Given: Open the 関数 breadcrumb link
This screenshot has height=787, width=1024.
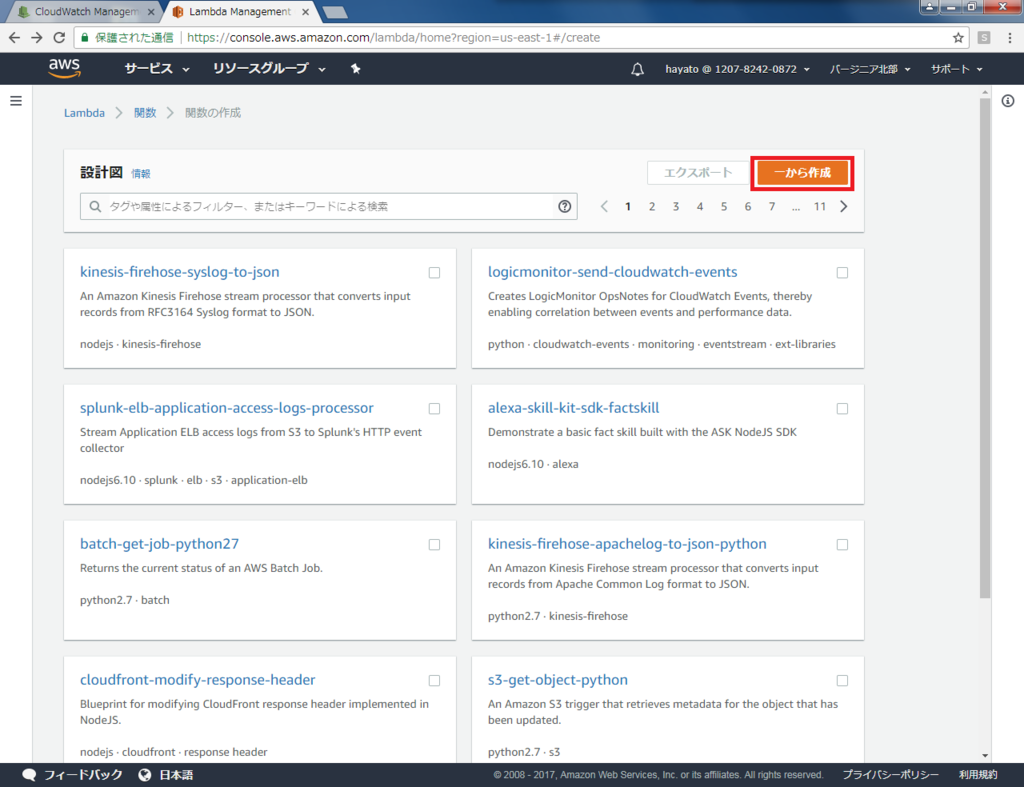Looking at the screenshot, I should 145,113.
